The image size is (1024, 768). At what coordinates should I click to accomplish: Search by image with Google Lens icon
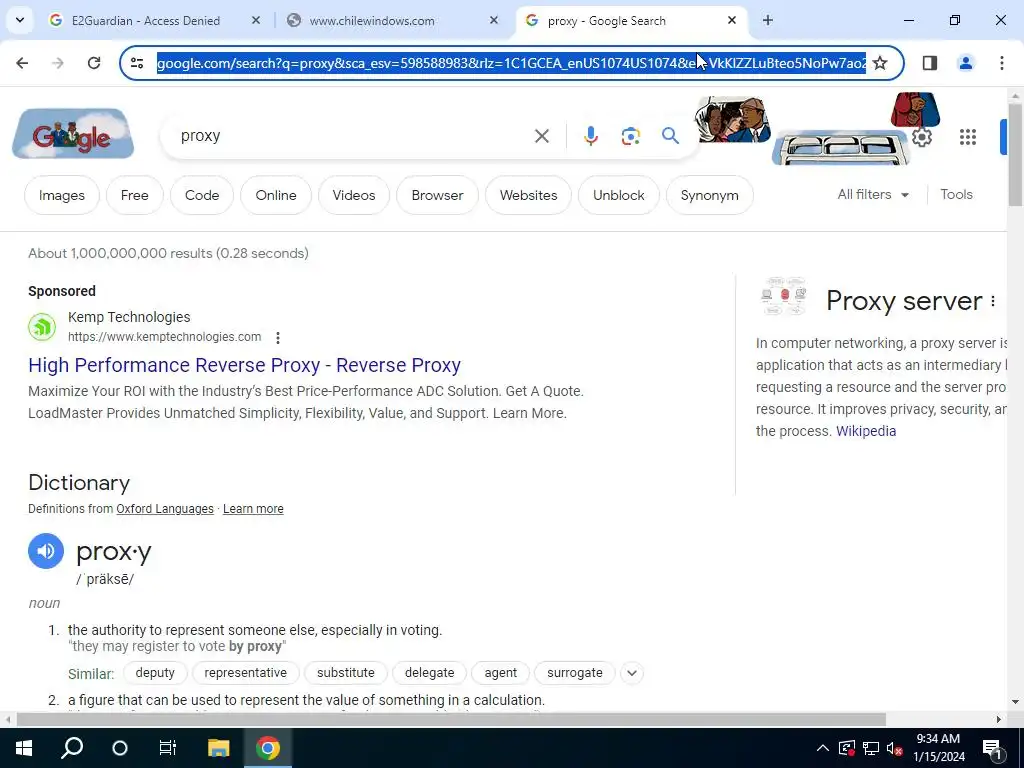pyautogui.click(x=630, y=136)
